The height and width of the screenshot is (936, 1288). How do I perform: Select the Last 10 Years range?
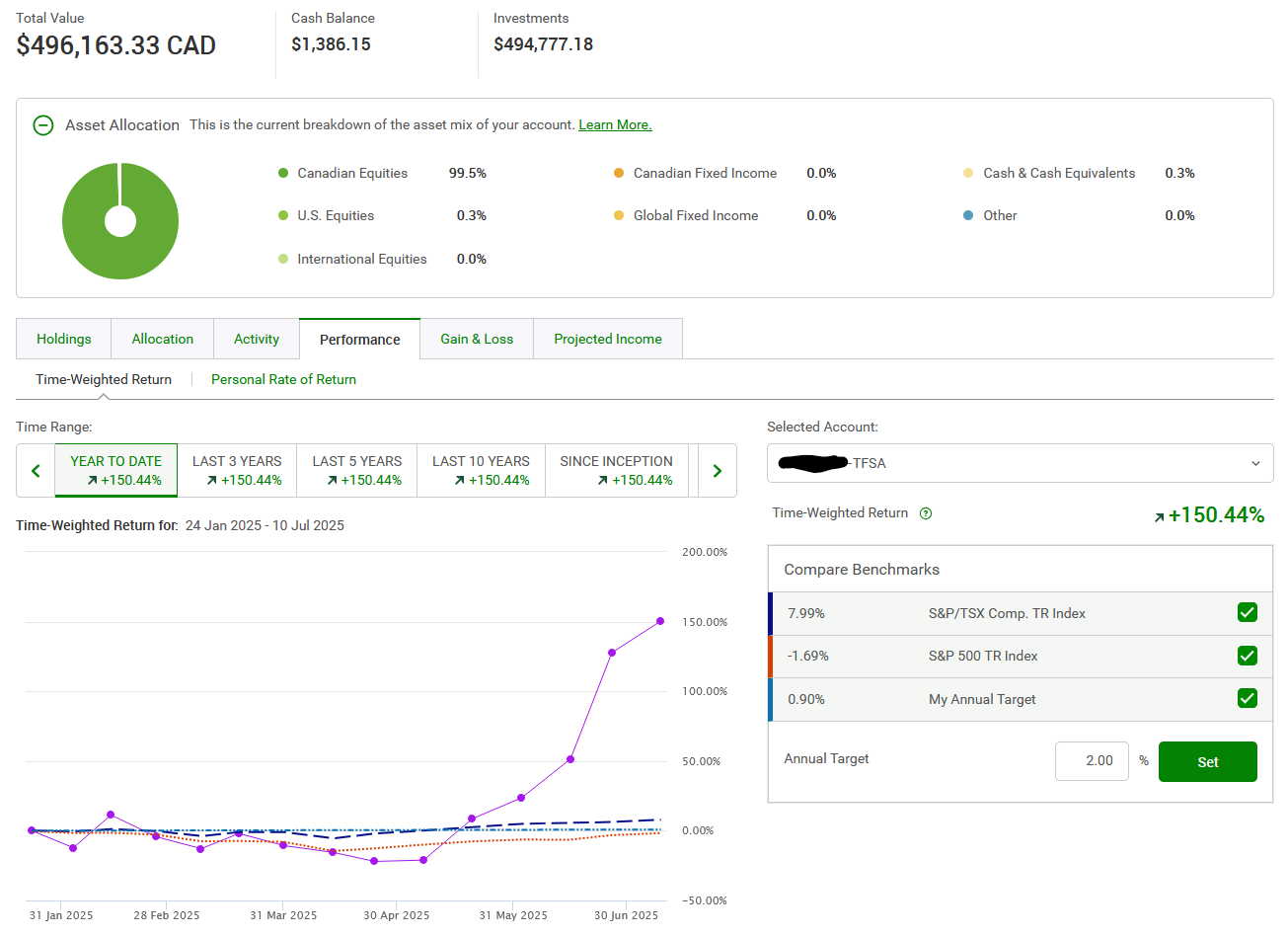point(481,470)
